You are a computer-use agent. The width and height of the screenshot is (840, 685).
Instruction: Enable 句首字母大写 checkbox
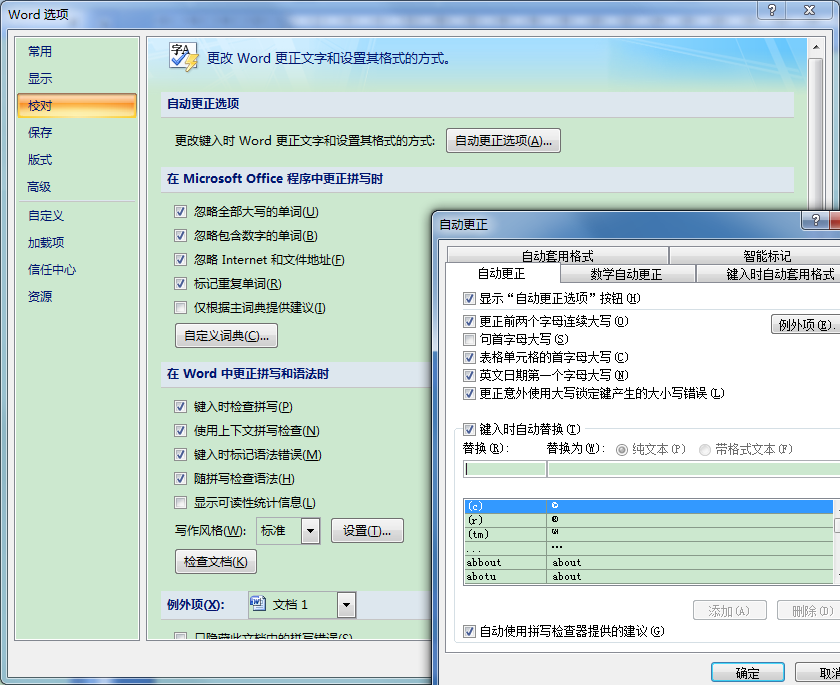(470, 340)
